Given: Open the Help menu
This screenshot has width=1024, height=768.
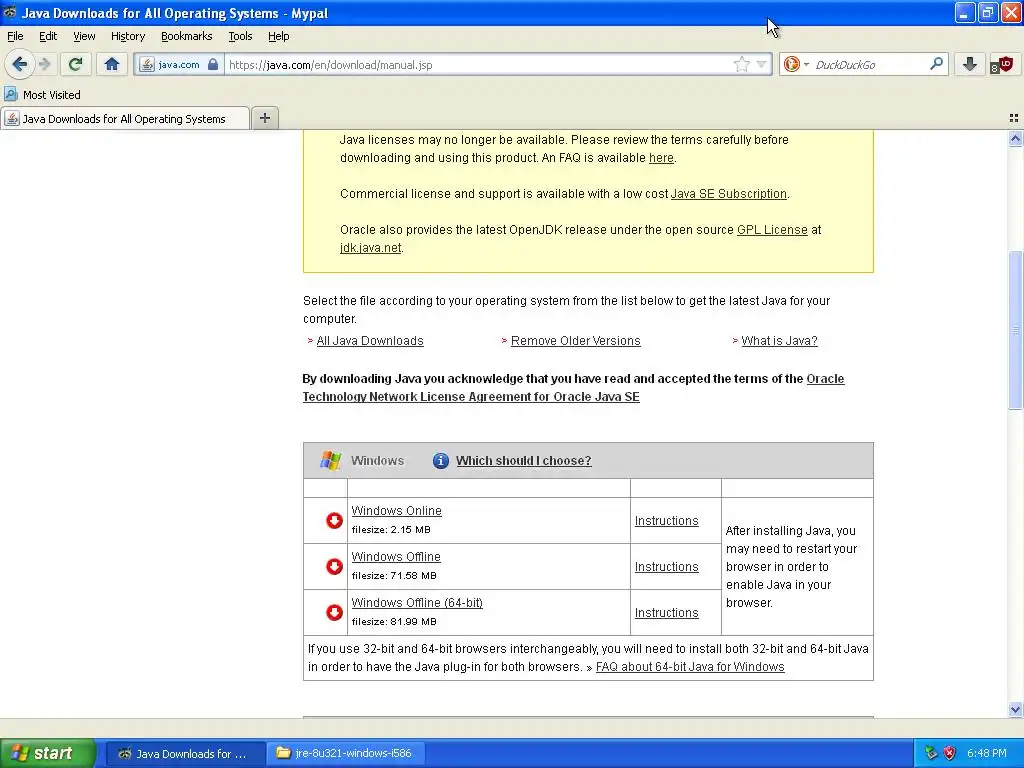Looking at the screenshot, I should coord(278,36).
